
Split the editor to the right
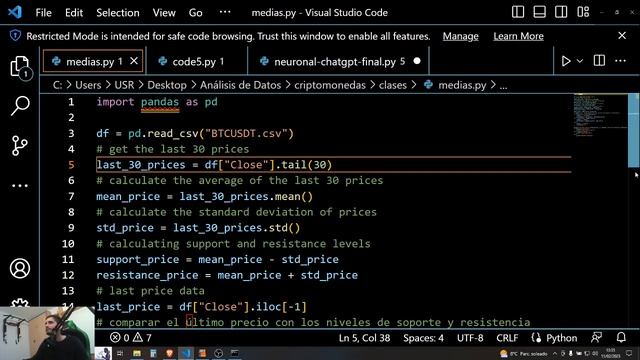(599, 61)
